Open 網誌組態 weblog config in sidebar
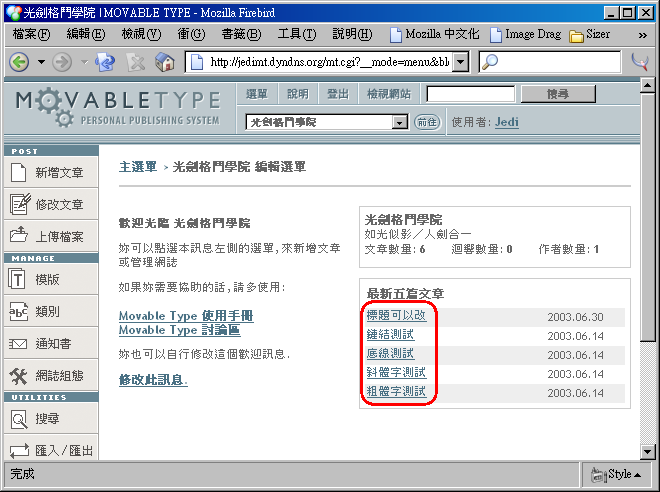This screenshot has height=492, width=660. (51, 375)
